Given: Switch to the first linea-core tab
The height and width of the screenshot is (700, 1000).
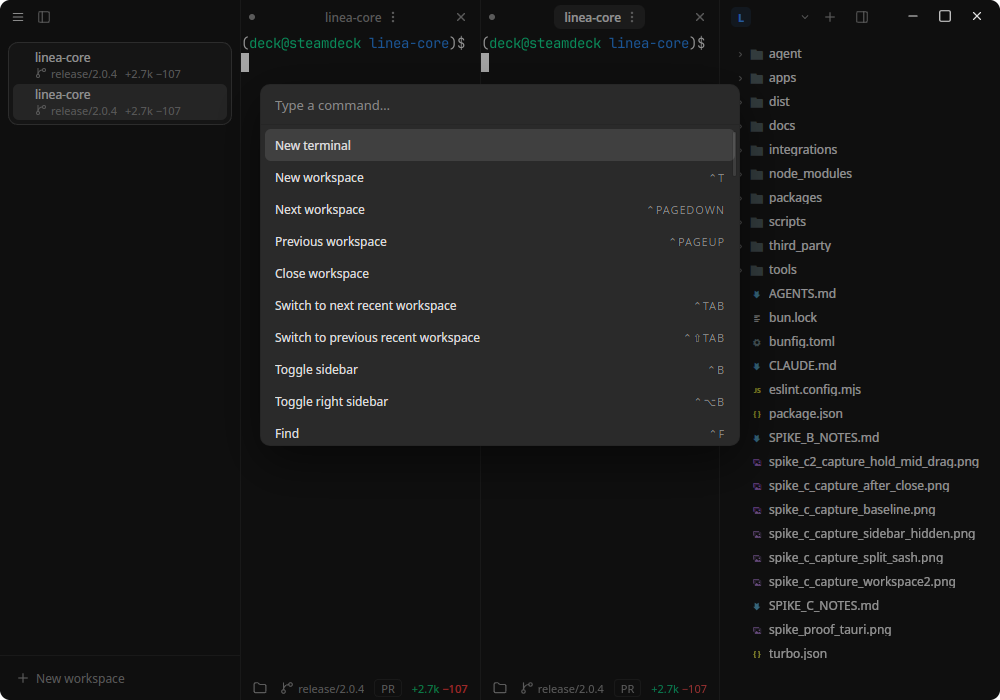Looking at the screenshot, I should point(353,17).
